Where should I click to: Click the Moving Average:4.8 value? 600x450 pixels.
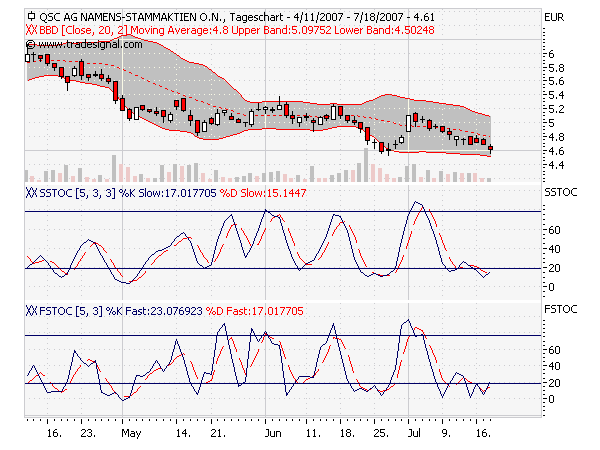[179, 30]
